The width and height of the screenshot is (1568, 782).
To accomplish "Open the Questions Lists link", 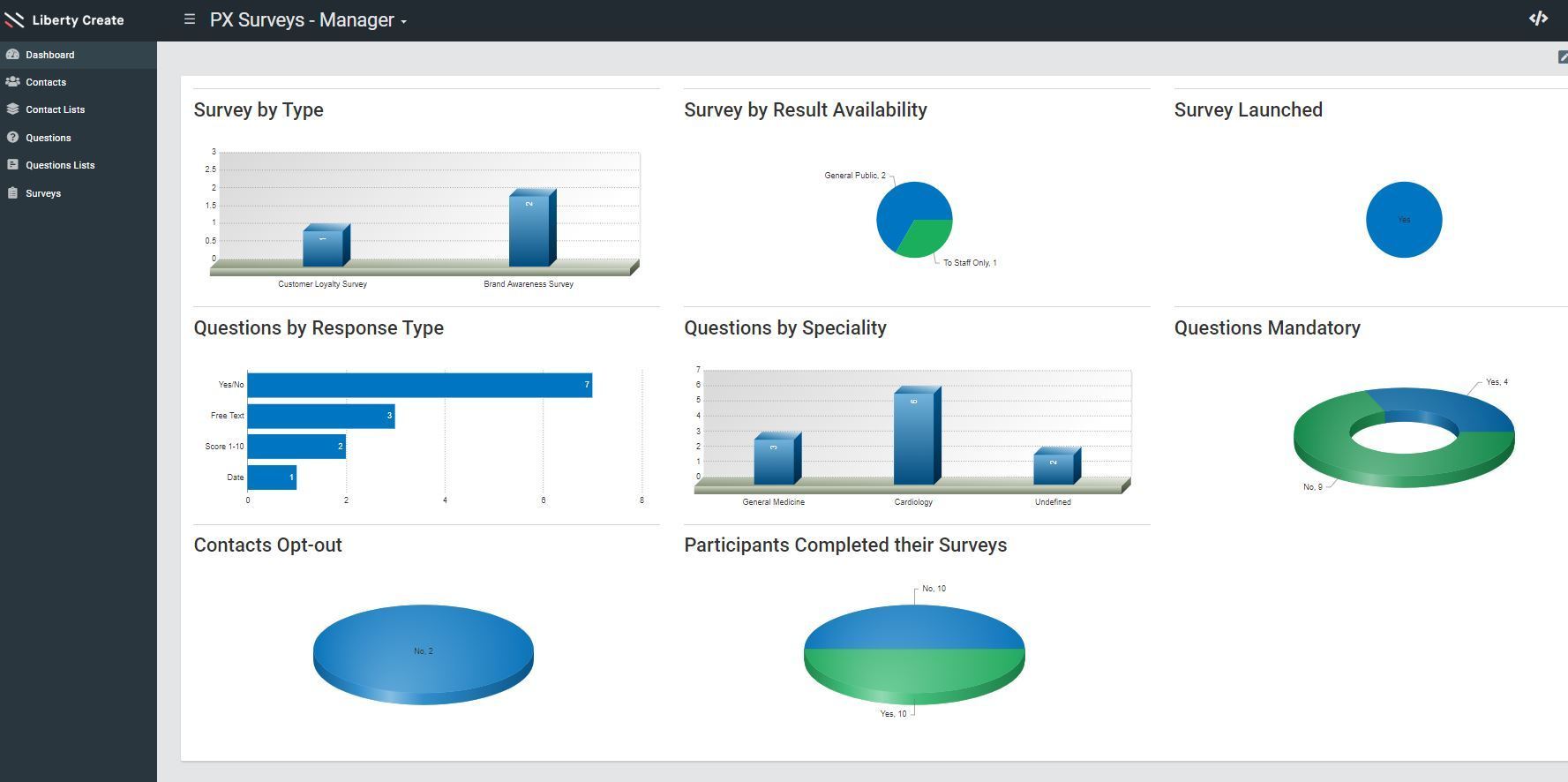I will pyautogui.click(x=60, y=165).
